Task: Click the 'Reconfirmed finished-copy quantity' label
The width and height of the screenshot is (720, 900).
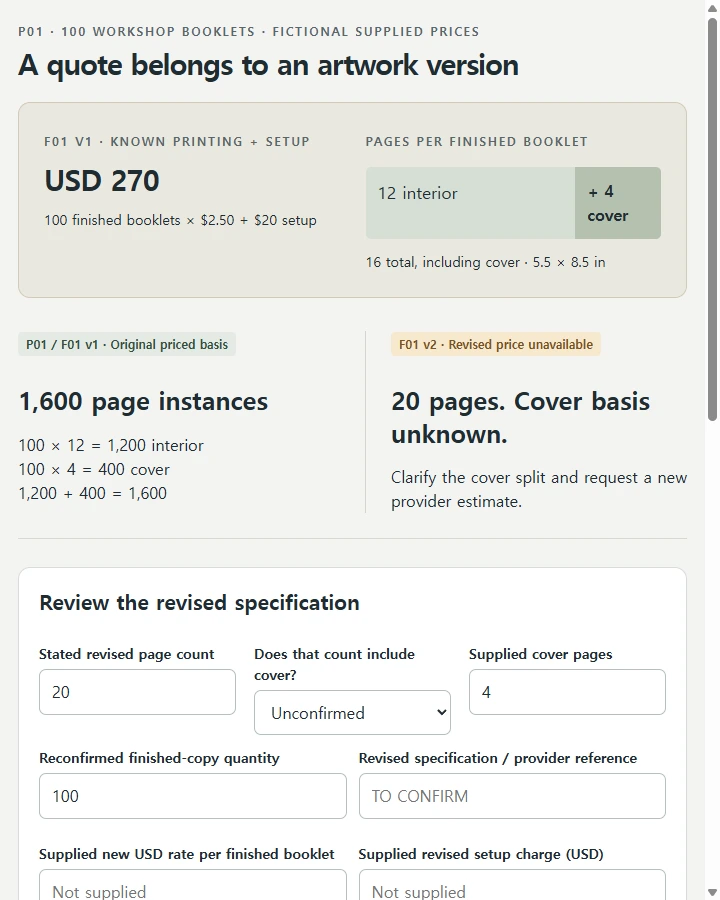Action: 159,758
